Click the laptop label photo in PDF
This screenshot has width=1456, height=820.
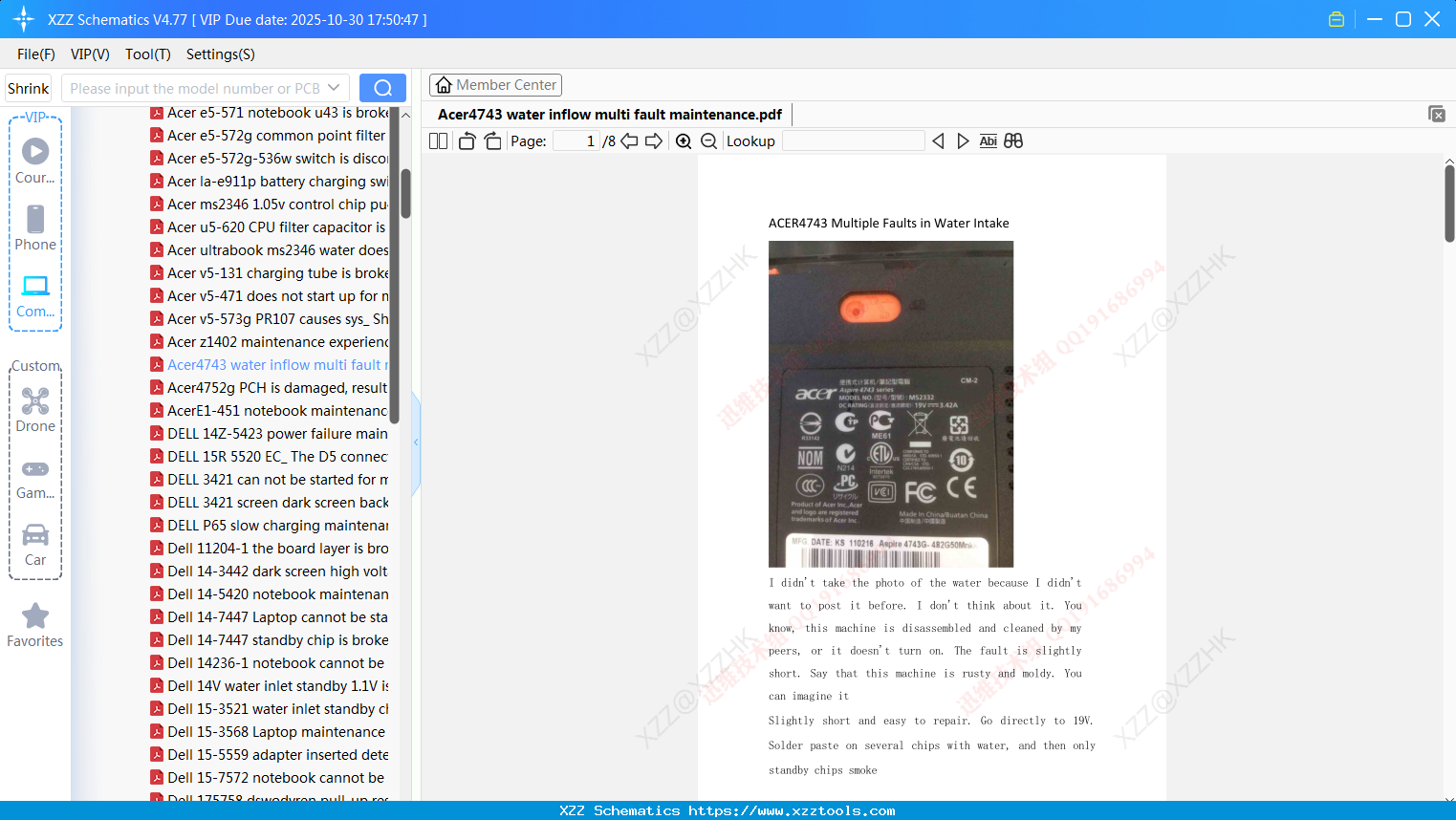click(x=891, y=404)
